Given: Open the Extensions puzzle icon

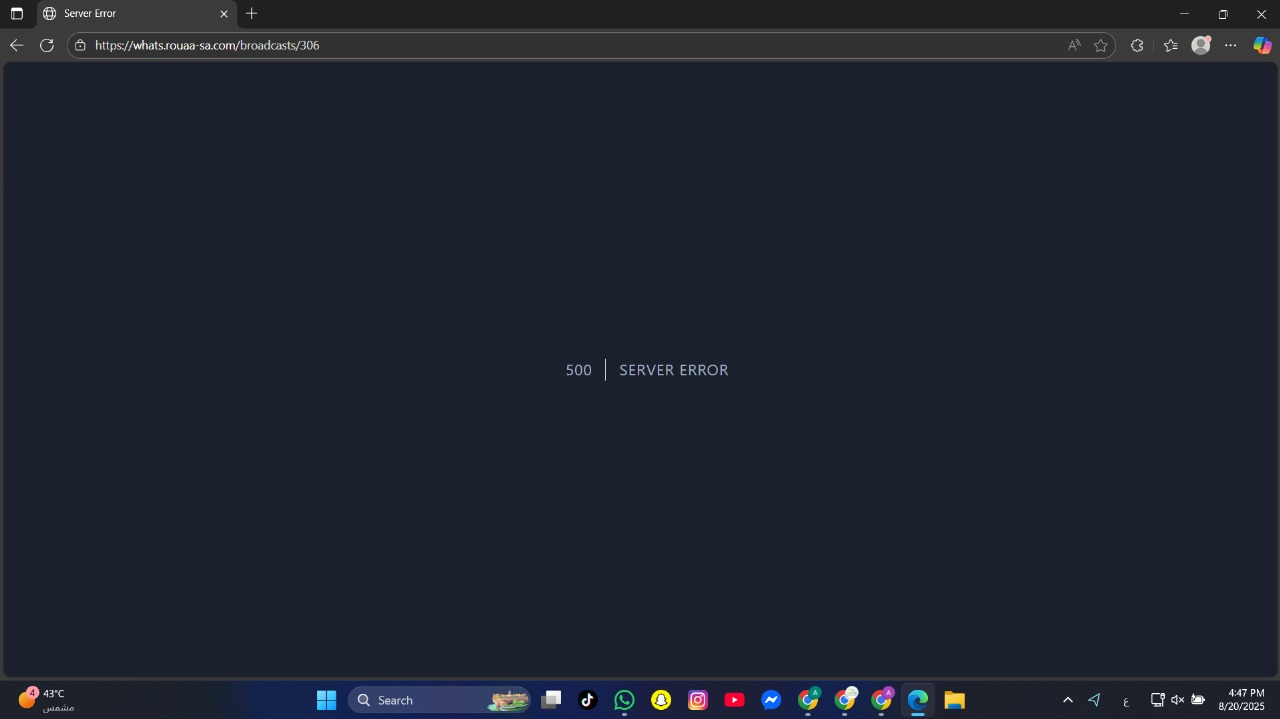Looking at the screenshot, I should point(1137,45).
